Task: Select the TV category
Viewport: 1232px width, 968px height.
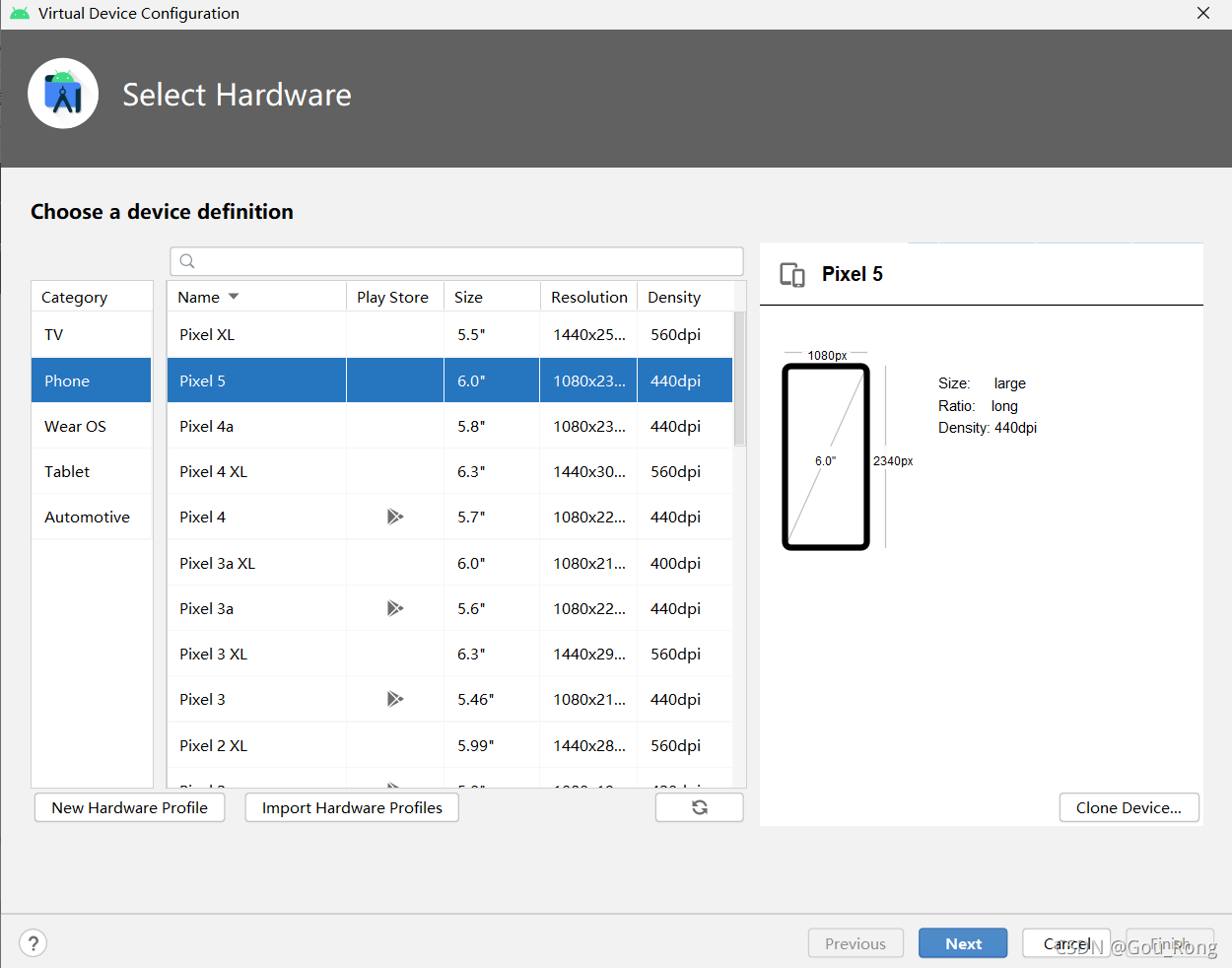Action: (92, 335)
